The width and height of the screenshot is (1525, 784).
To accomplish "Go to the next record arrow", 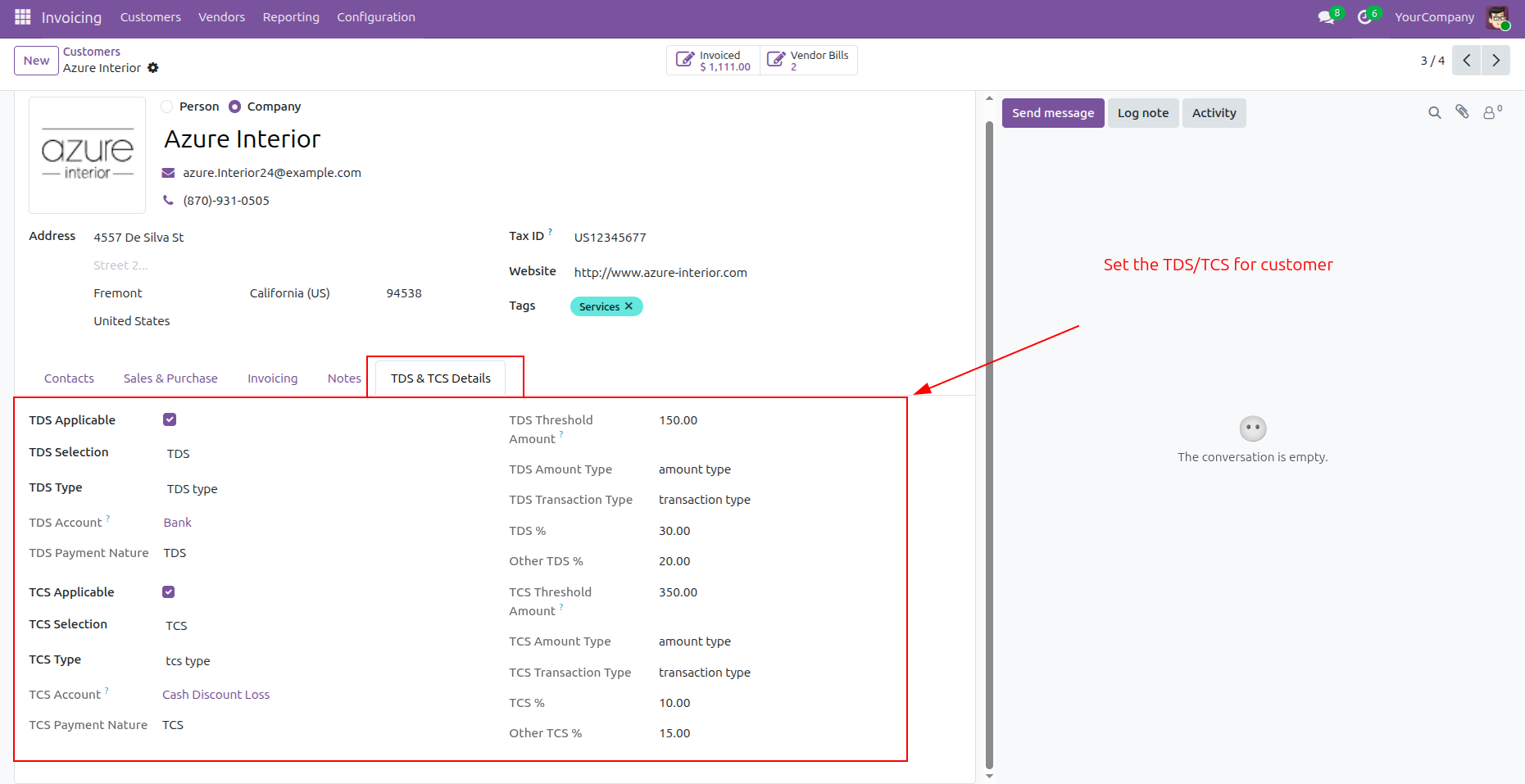I will (x=1495, y=60).
